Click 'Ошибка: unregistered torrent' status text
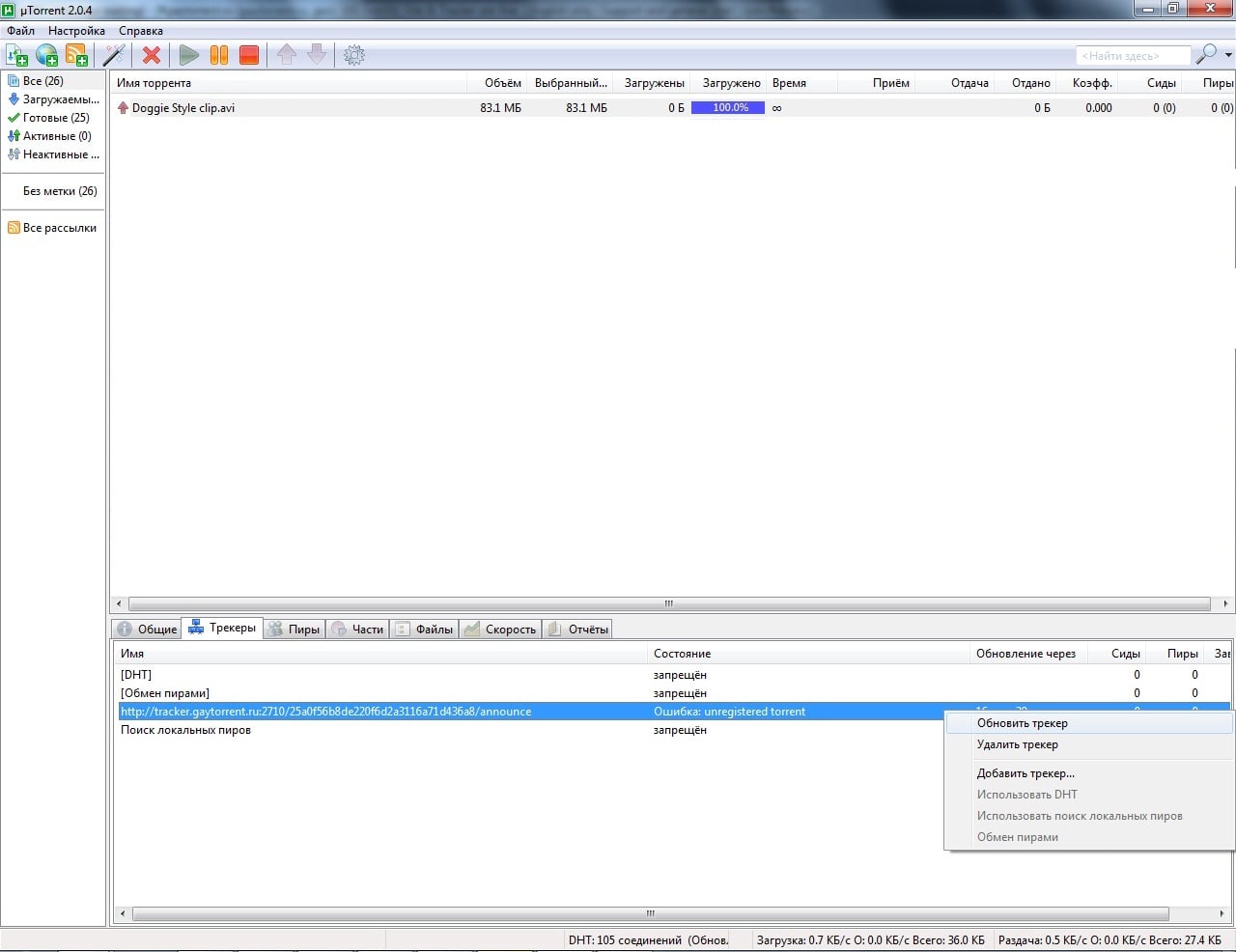 (729, 712)
